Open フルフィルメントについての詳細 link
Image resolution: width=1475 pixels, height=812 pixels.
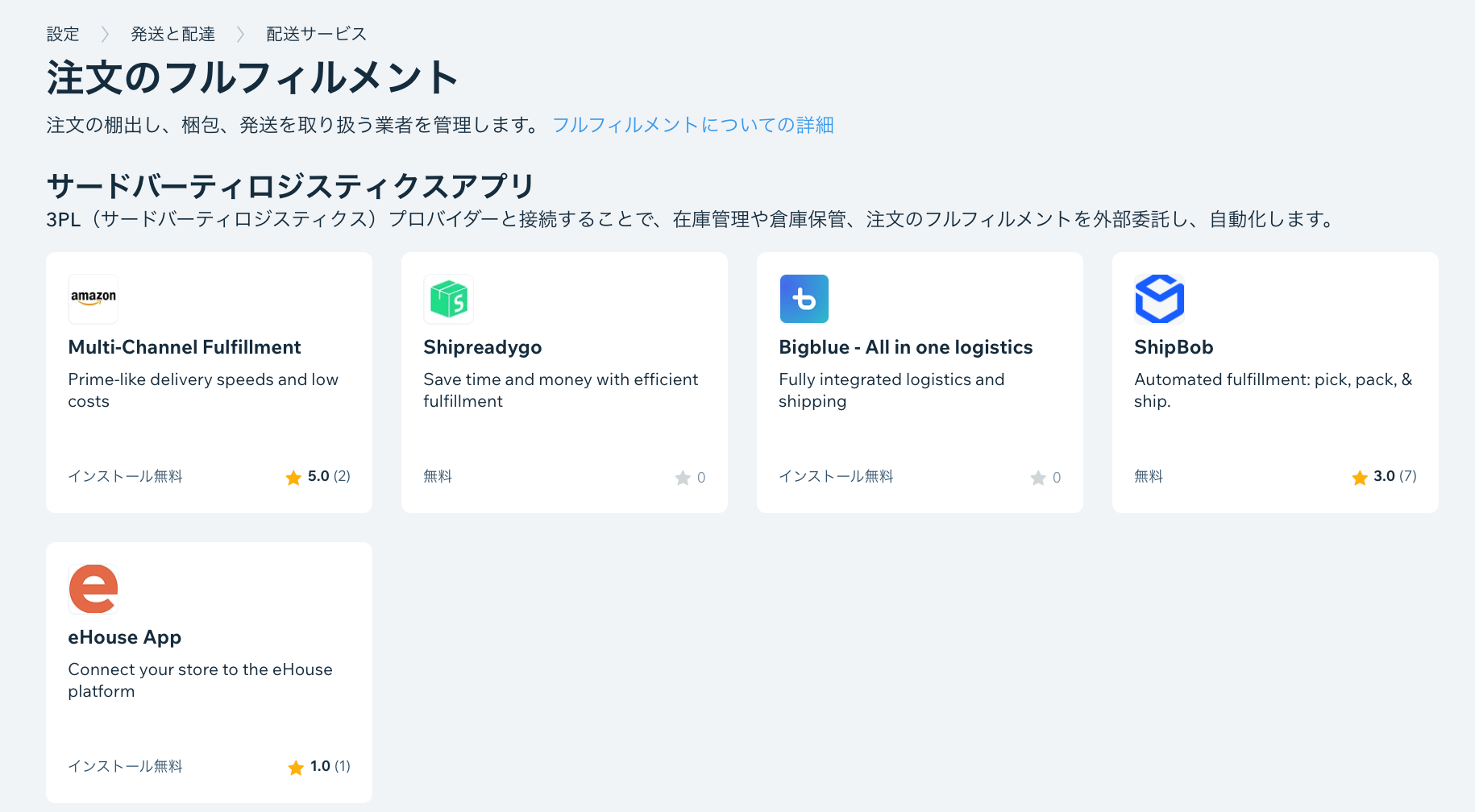(x=693, y=125)
